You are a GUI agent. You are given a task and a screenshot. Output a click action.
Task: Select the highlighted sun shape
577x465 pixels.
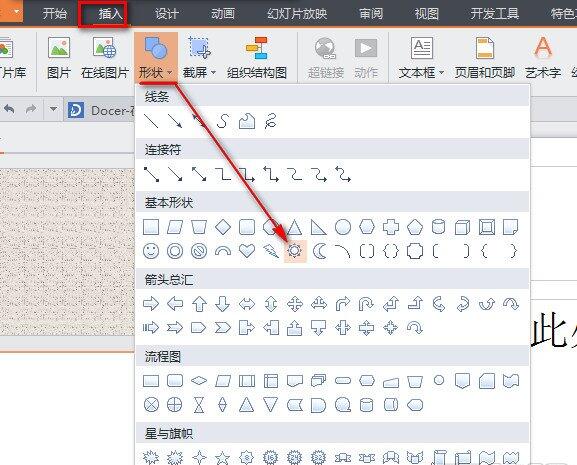[x=295, y=251]
